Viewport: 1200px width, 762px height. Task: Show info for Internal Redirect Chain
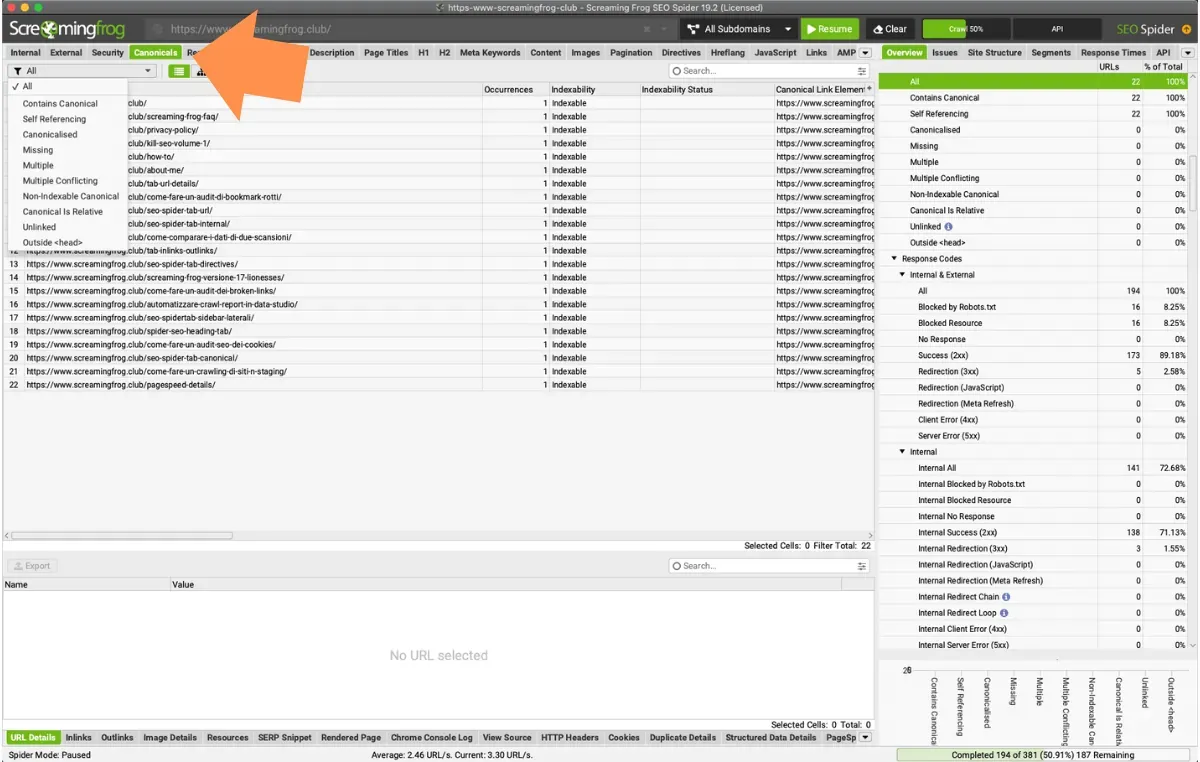(x=1006, y=597)
